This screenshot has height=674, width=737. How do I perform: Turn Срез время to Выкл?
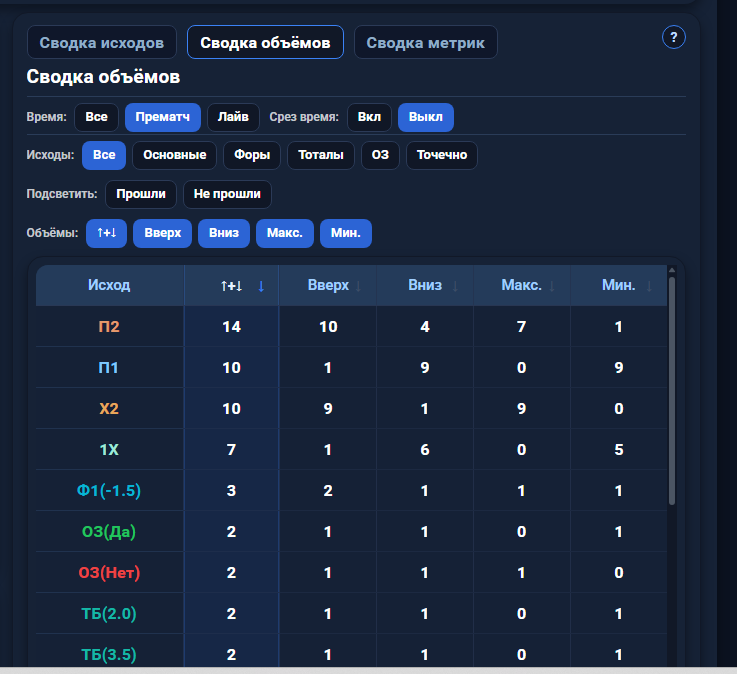click(x=426, y=117)
